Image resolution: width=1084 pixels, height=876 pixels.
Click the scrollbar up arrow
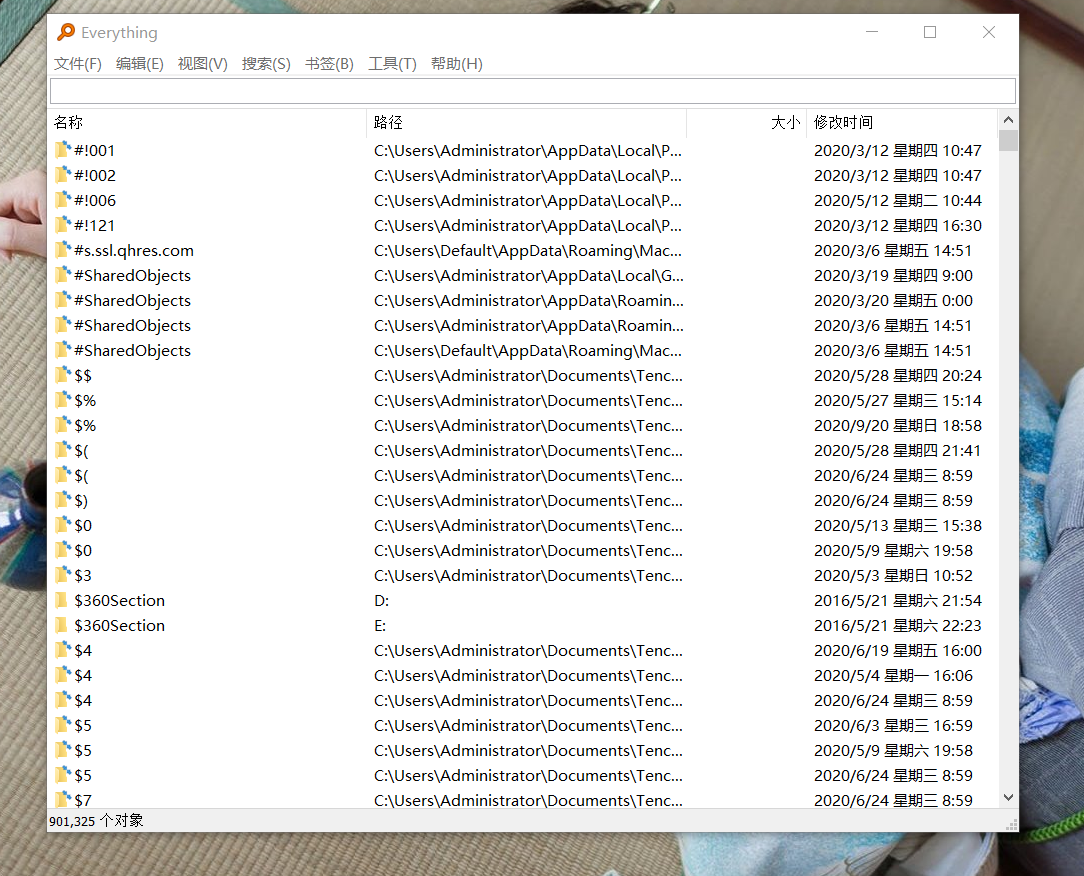point(1008,118)
